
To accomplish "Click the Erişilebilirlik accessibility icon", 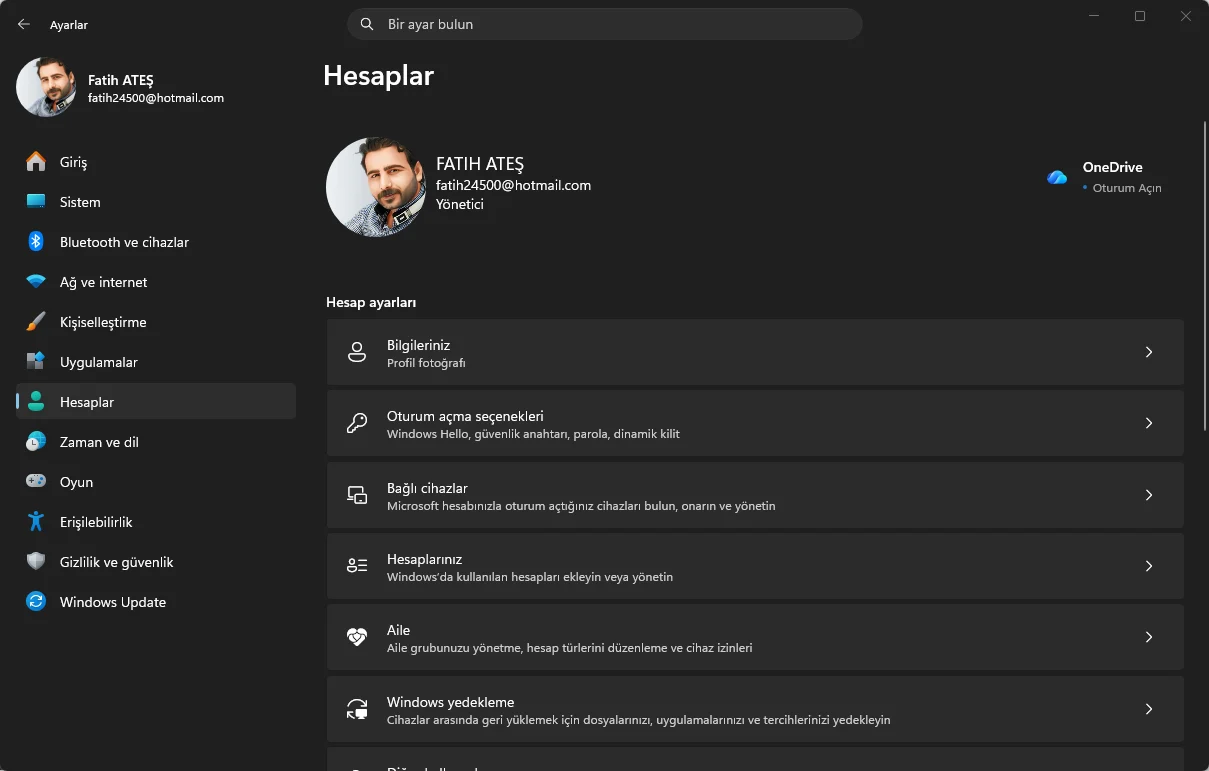I will (36, 521).
